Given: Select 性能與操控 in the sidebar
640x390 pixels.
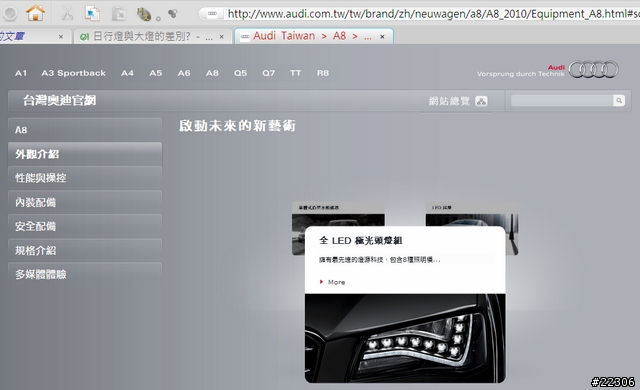Looking at the screenshot, I should click(x=85, y=178).
